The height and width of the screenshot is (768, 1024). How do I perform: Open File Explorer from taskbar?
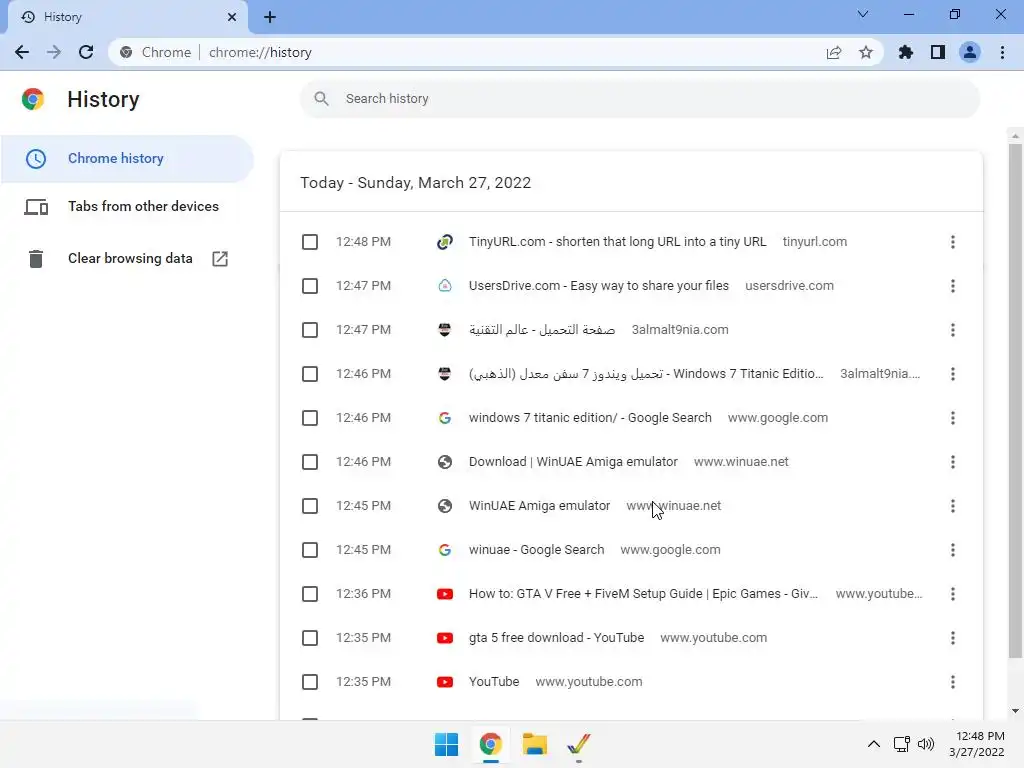(x=534, y=744)
